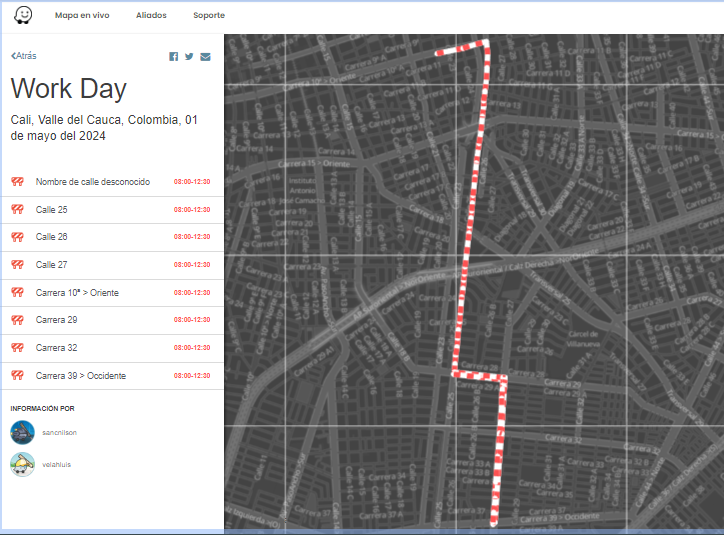Share event via Facebook icon
Viewport: 724px width, 535px height.
click(x=174, y=56)
